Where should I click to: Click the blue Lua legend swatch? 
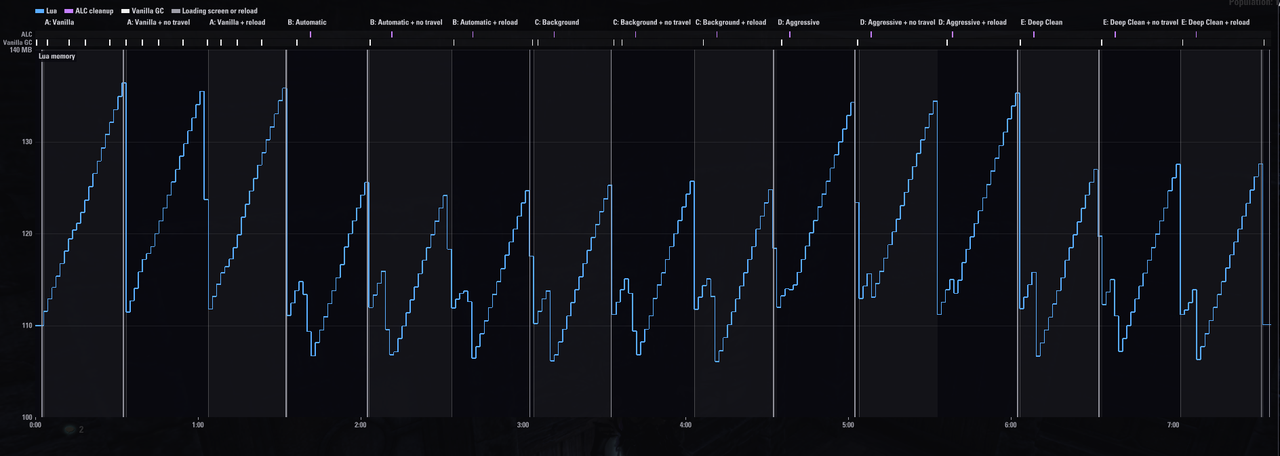click(x=39, y=10)
